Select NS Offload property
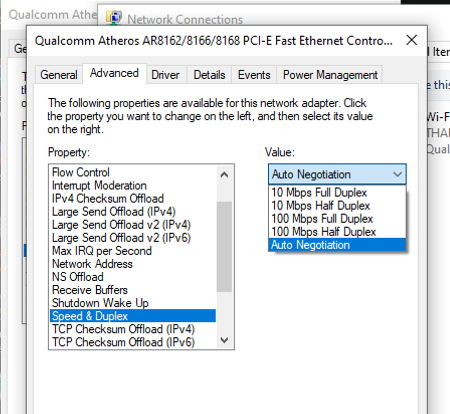 (x=133, y=277)
